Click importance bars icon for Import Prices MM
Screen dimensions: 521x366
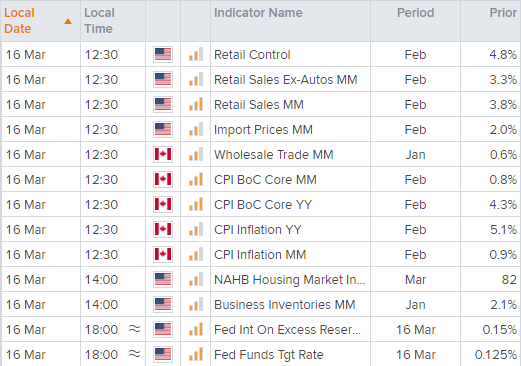coord(196,129)
